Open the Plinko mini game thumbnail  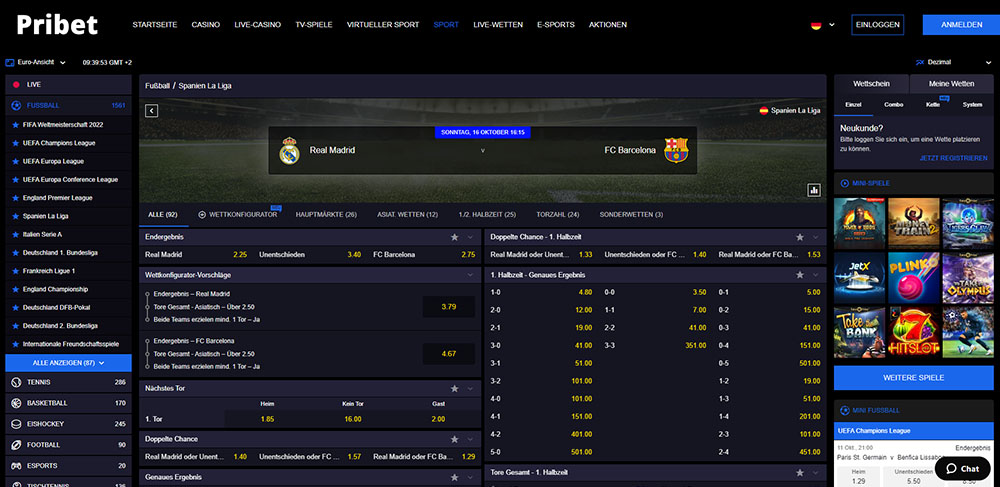tap(913, 278)
